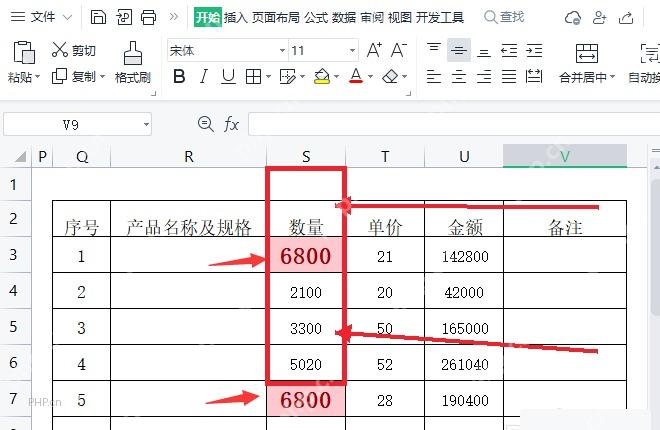Click cell containing 142800
660x430 pixels.
point(464,255)
